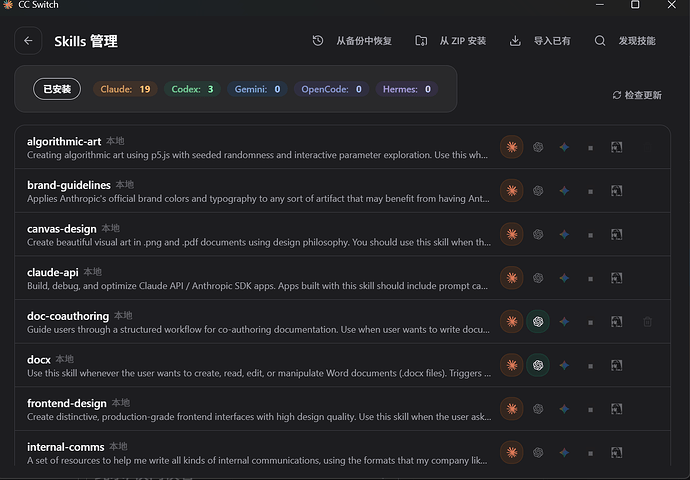Screen dimensions: 690x480
Task: Install a skill via 从 ZIP 安装
Action: click(x=451, y=41)
